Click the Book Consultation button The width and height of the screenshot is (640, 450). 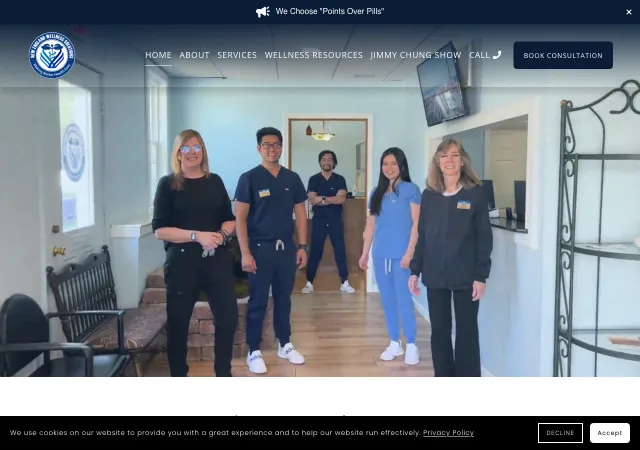563,55
